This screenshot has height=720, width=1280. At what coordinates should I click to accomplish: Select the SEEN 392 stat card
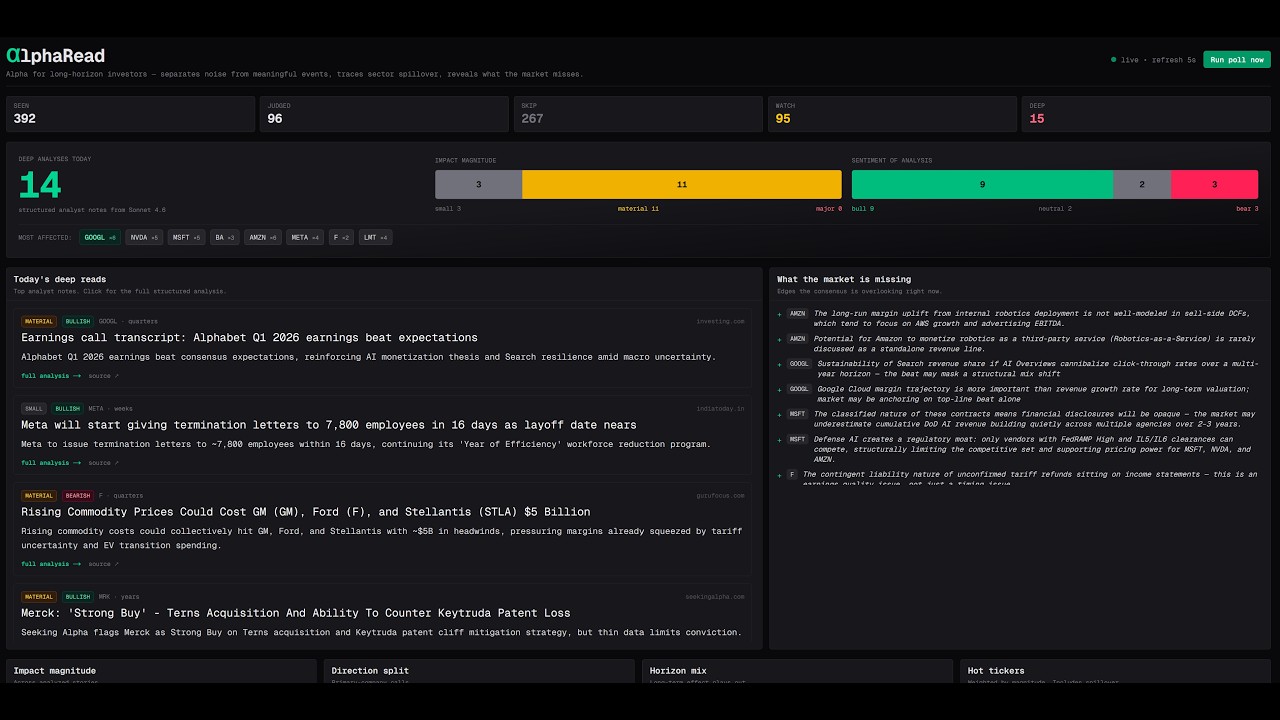(130, 114)
